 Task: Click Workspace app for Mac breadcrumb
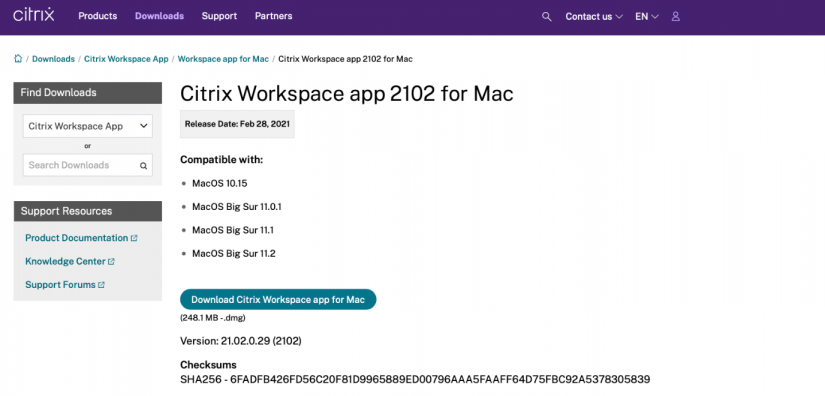click(x=223, y=59)
